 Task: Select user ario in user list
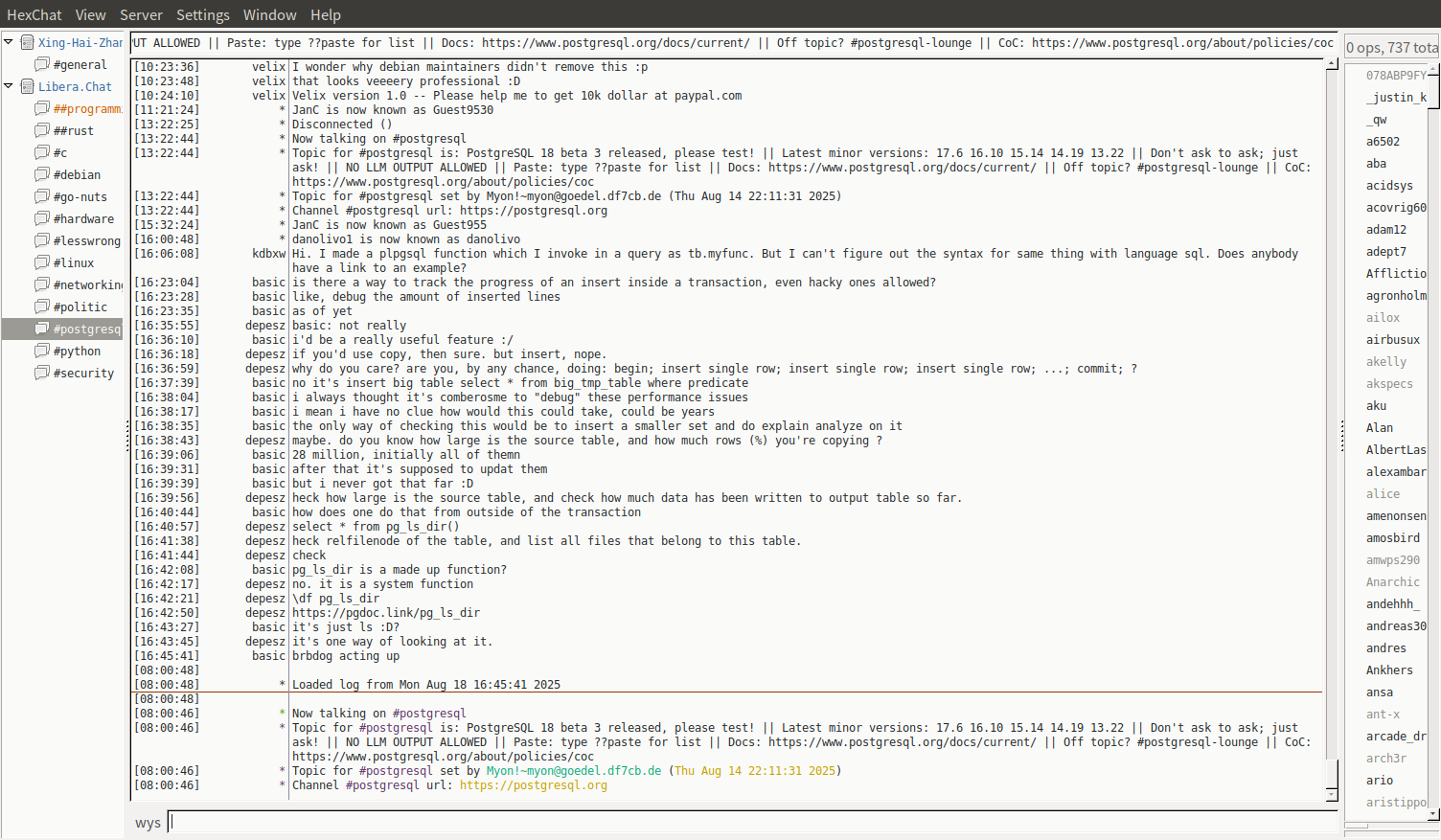click(1380, 781)
